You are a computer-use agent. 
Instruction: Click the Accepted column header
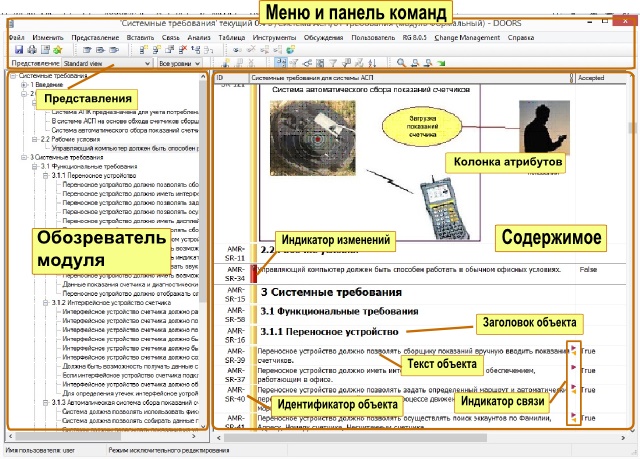tap(600, 78)
